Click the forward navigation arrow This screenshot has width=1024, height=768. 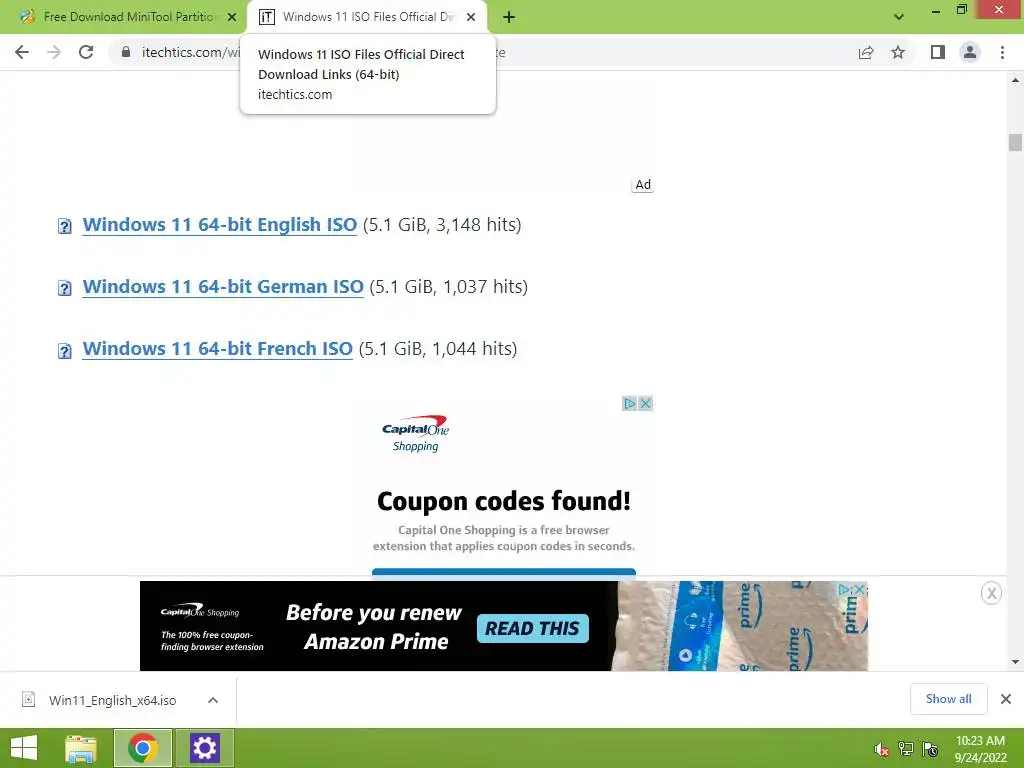[x=54, y=52]
